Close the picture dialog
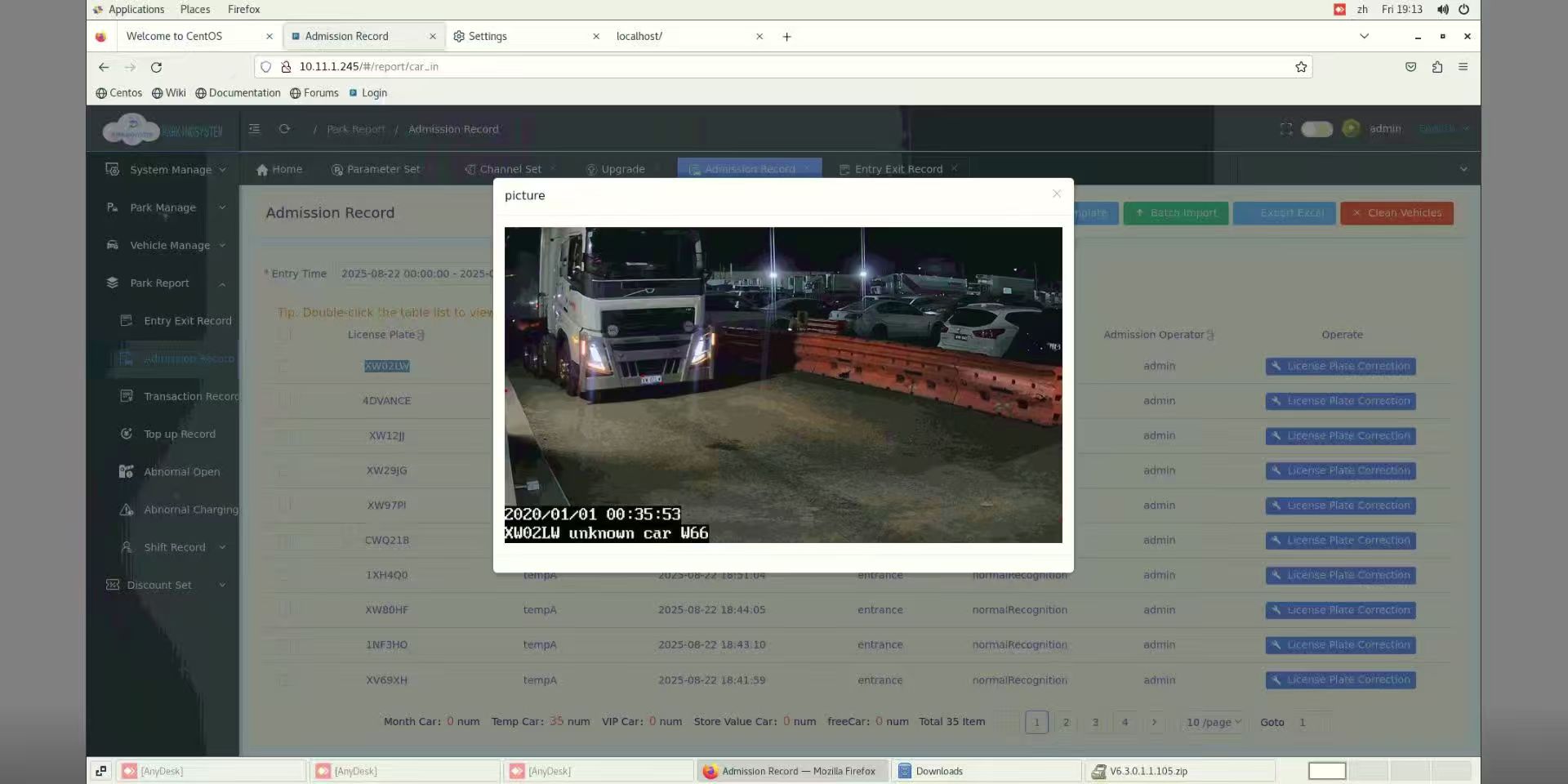The width and height of the screenshot is (1568, 784). click(1057, 194)
